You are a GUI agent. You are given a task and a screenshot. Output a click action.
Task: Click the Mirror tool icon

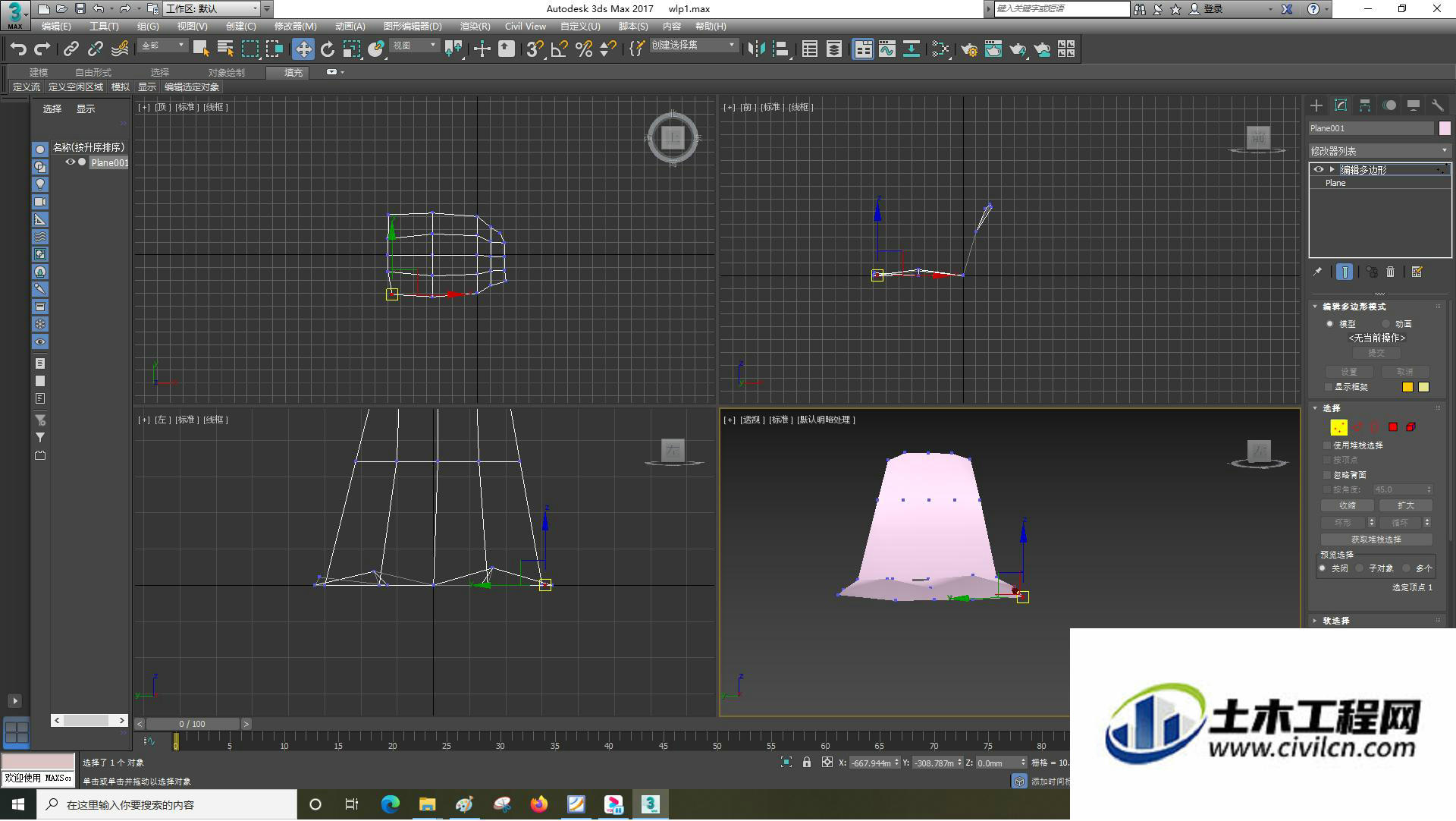(x=756, y=49)
